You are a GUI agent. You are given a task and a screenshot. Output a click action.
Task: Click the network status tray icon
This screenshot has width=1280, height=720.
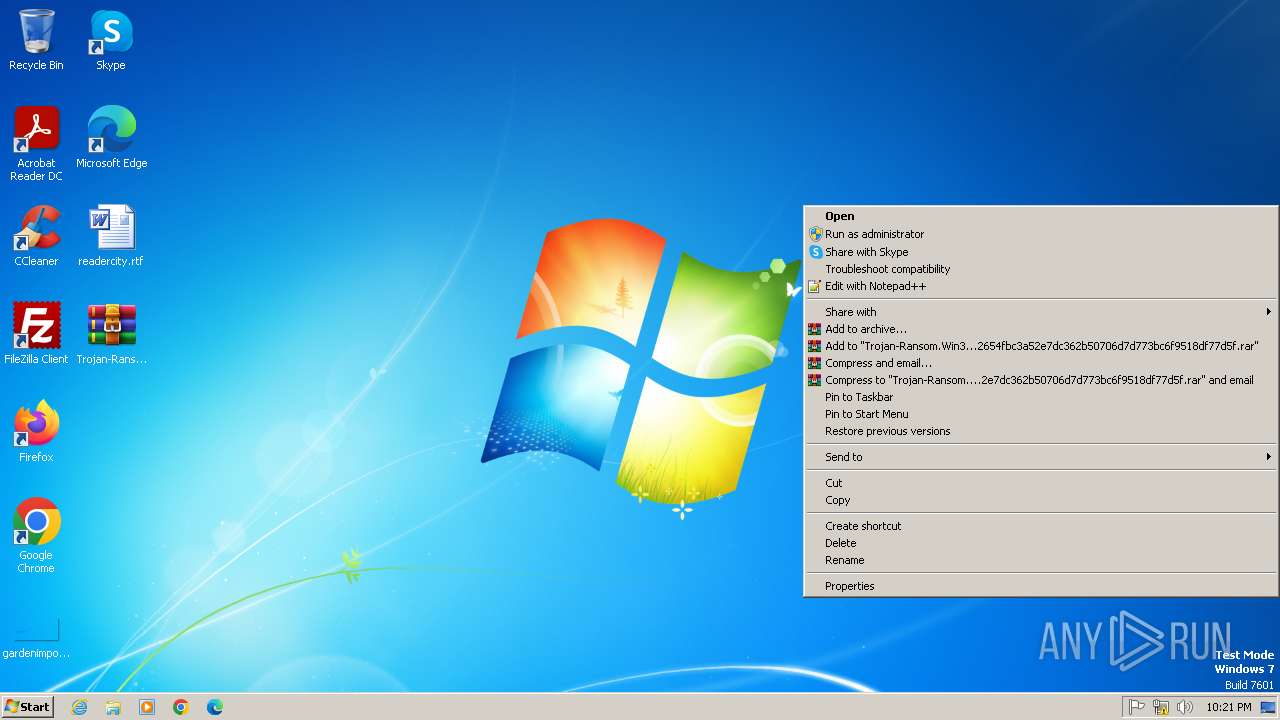tap(1161, 707)
